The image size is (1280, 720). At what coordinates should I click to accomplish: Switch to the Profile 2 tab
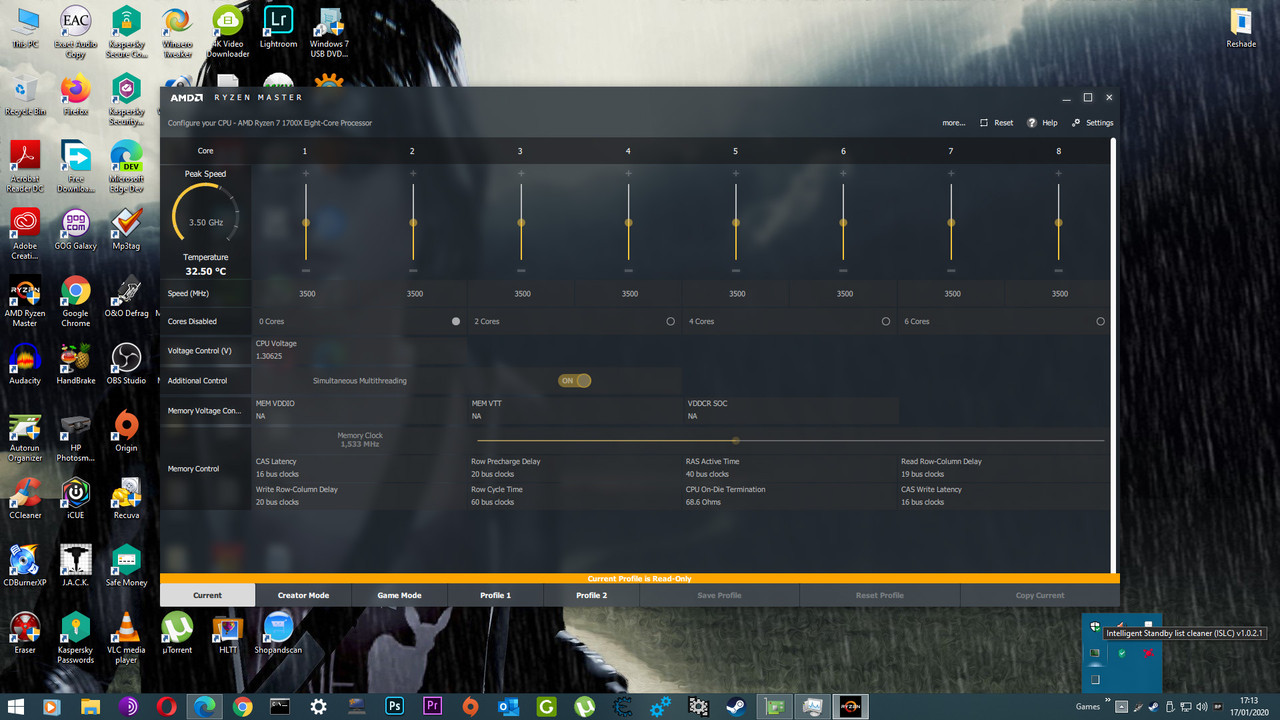pyautogui.click(x=591, y=595)
